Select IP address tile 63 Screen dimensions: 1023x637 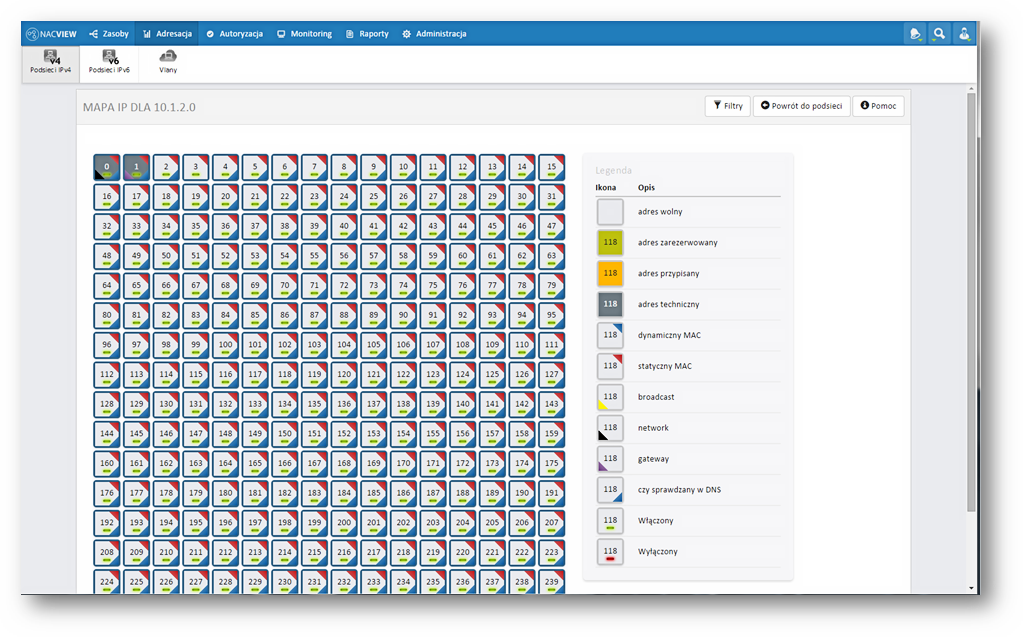click(x=552, y=256)
